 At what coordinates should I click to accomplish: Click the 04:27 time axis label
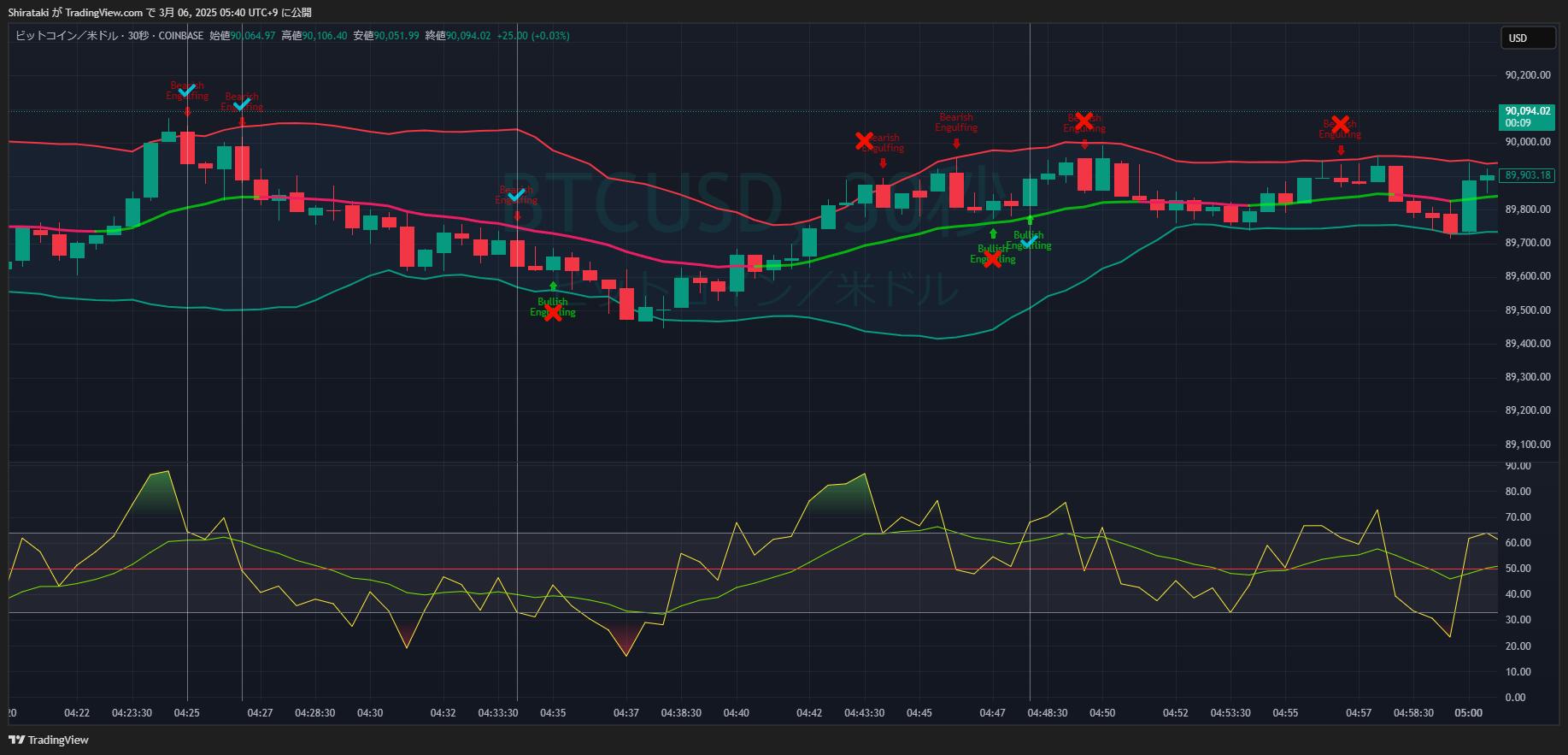tap(260, 713)
